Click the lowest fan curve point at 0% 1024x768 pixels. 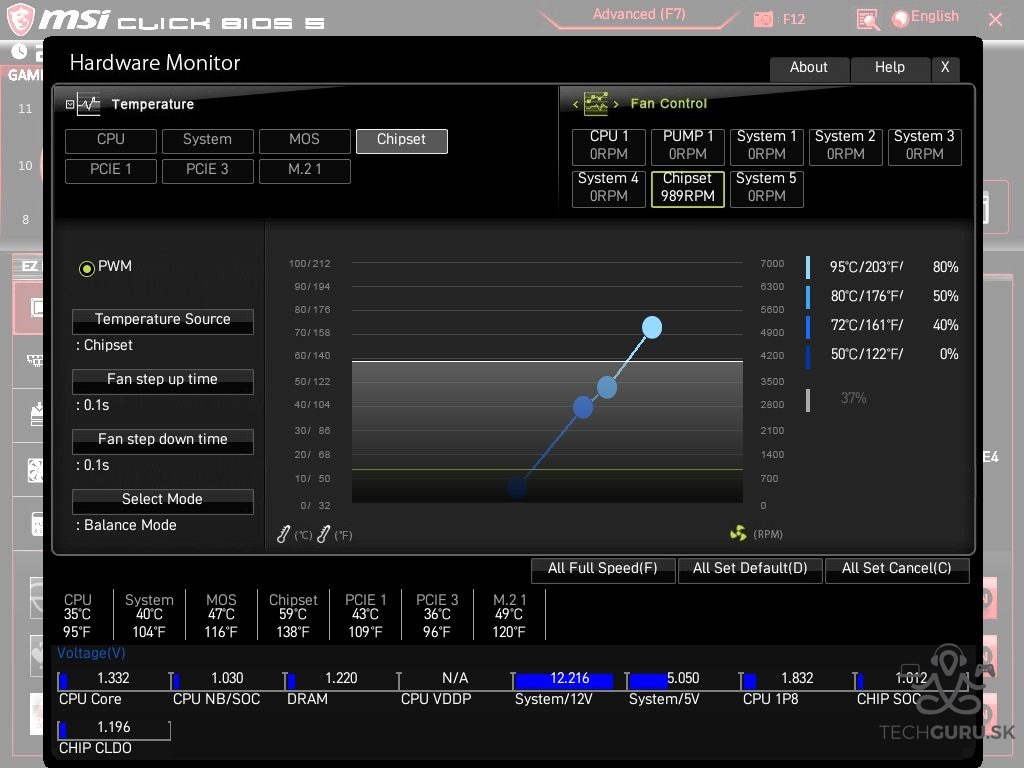pyautogui.click(x=517, y=487)
